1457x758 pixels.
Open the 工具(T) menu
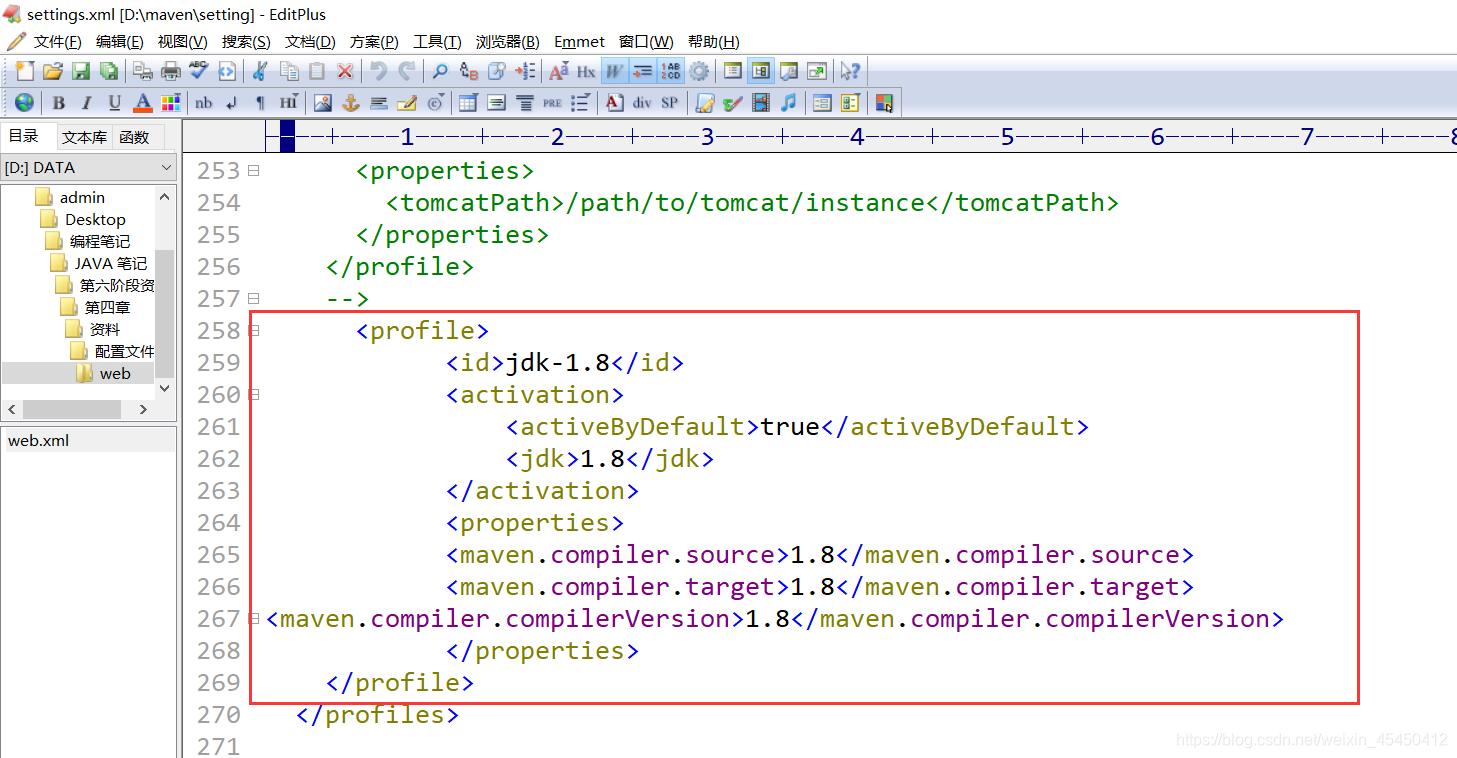(437, 41)
